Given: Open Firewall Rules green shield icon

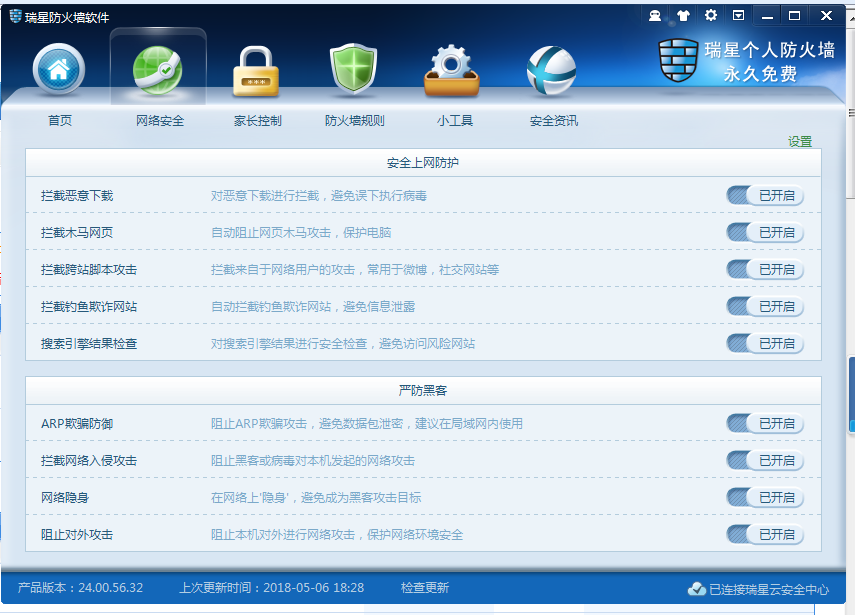Looking at the screenshot, I should pos(354,69).
